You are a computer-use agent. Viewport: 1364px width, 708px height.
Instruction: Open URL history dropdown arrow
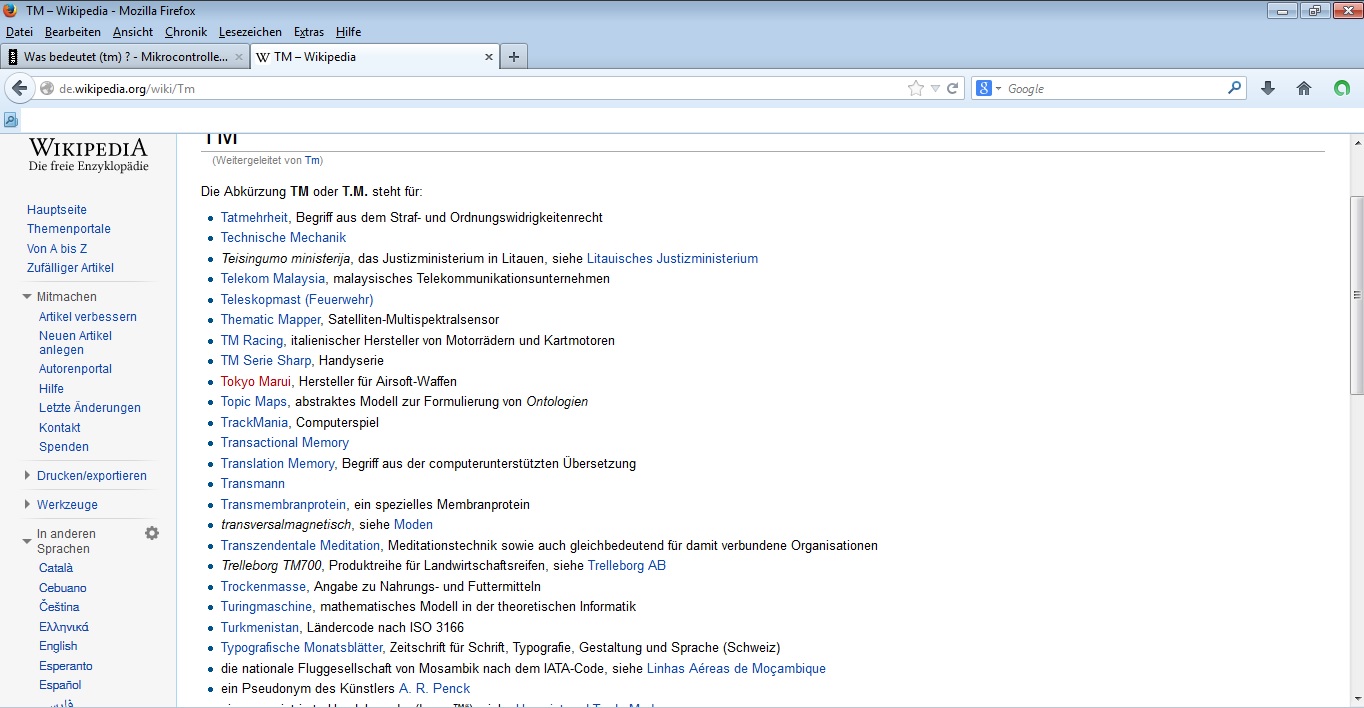tap(935, 88)
